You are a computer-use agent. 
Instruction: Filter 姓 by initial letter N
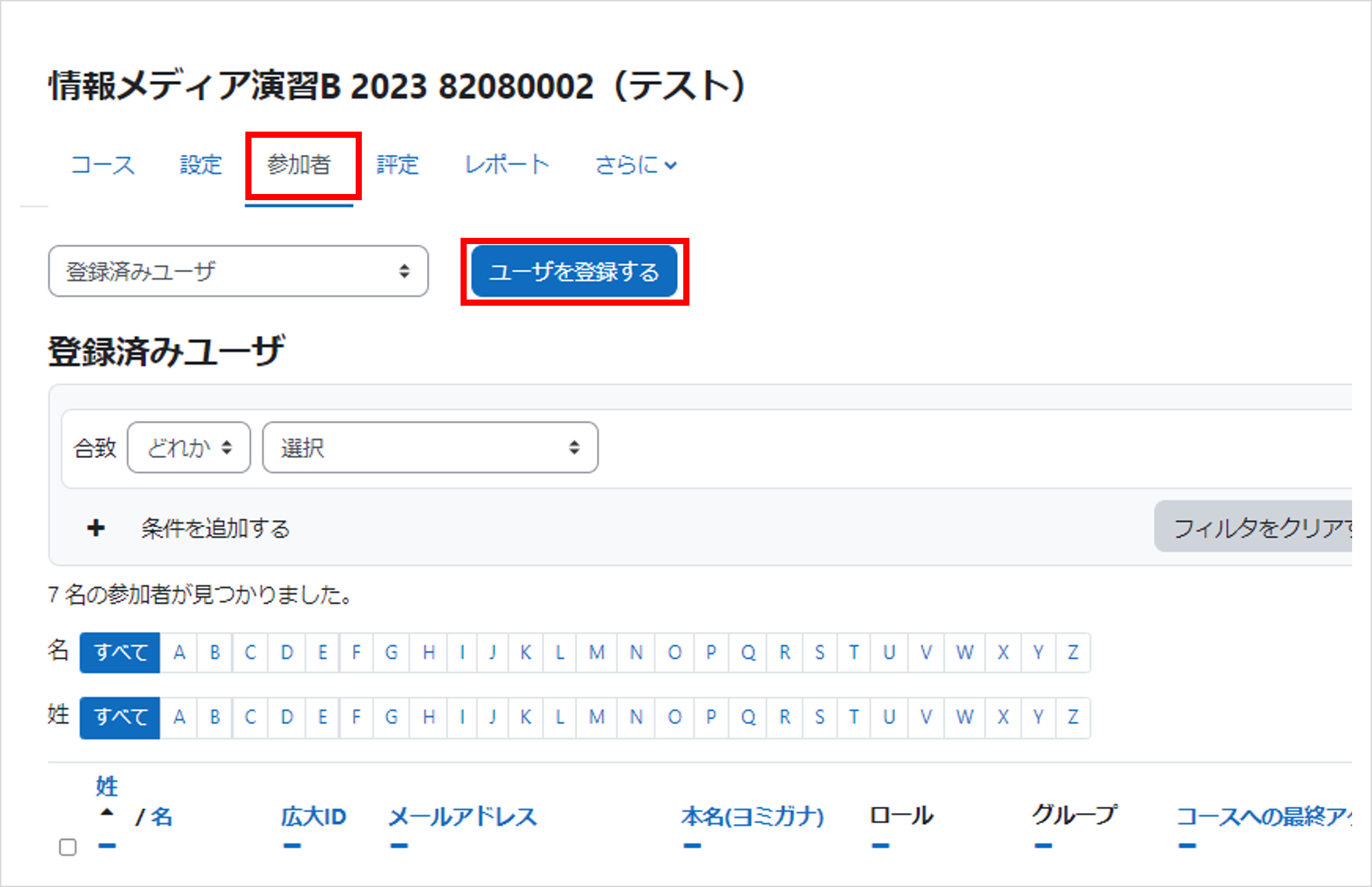coord(636,718)
